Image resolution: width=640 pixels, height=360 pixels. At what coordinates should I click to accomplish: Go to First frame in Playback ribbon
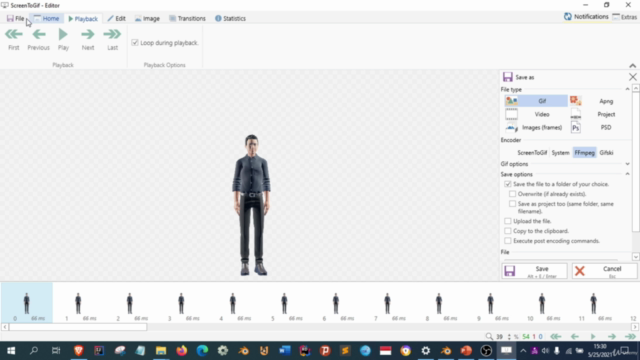pyautogui.click(x=13, y=39)
